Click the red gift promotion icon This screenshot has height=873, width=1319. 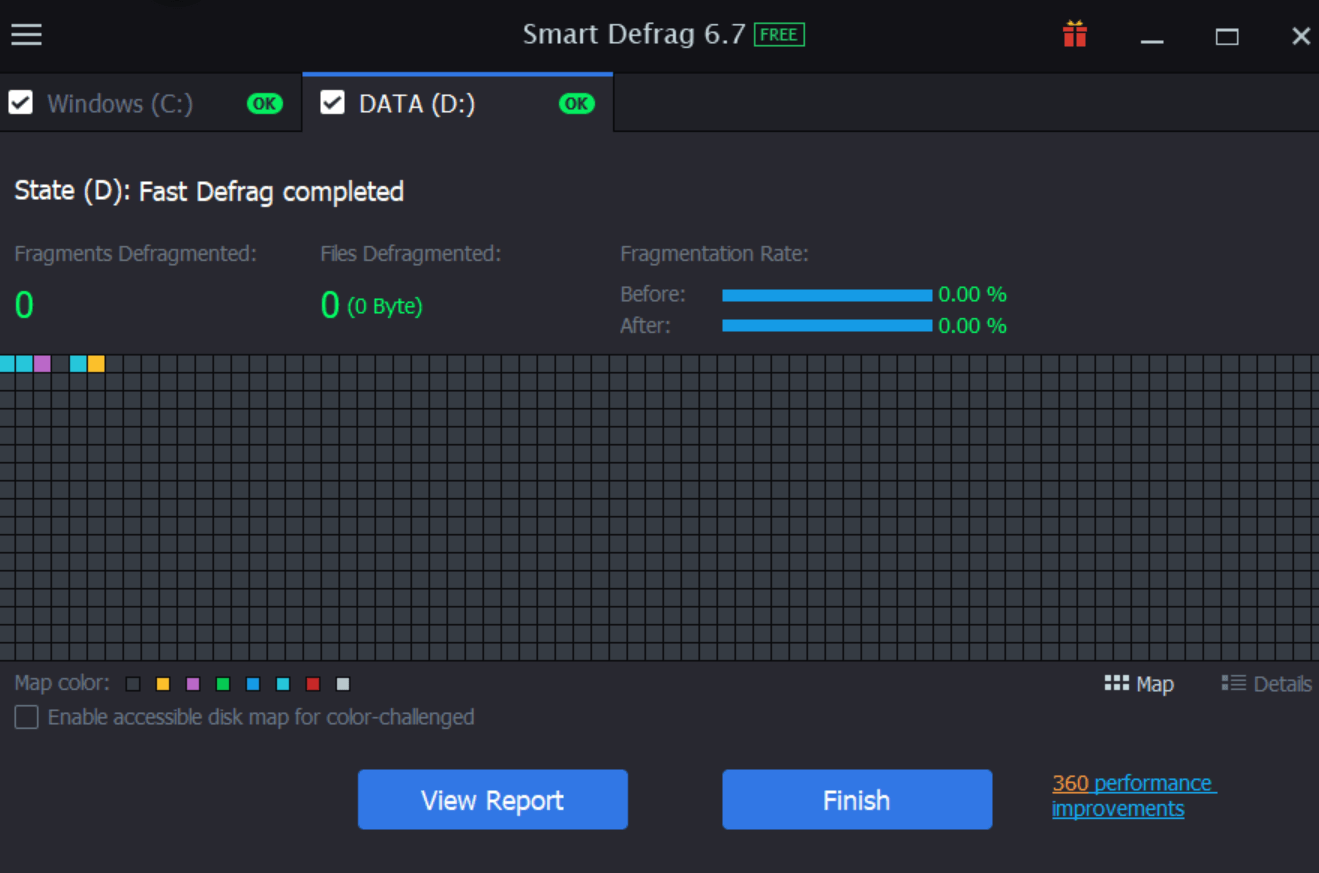(x=1075, y=33)
